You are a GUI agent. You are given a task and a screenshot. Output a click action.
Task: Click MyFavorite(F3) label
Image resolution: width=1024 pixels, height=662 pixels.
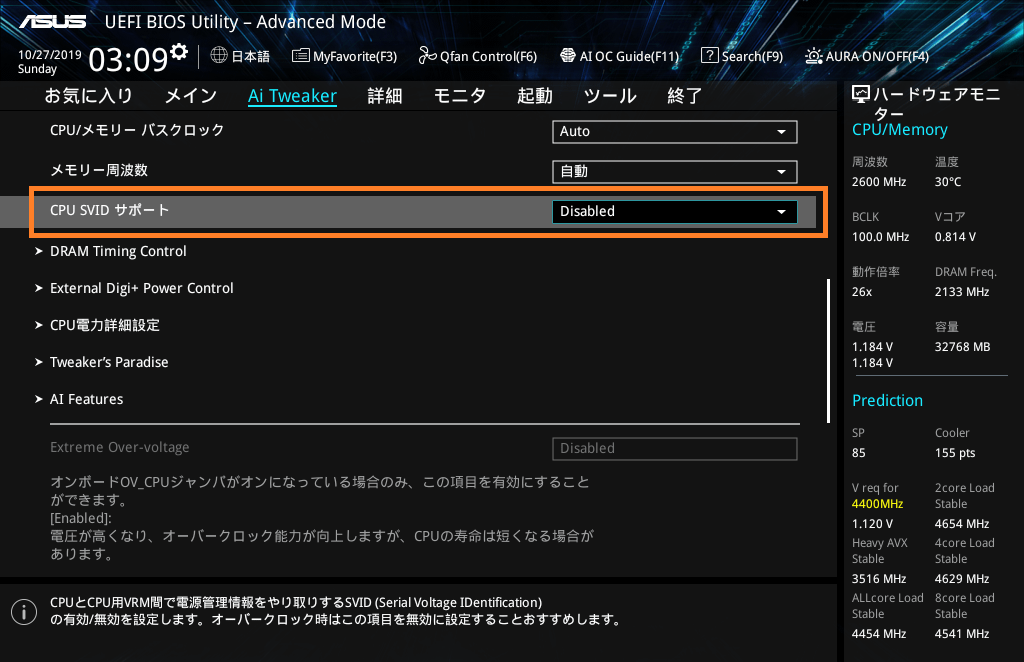tap(355, 56)
